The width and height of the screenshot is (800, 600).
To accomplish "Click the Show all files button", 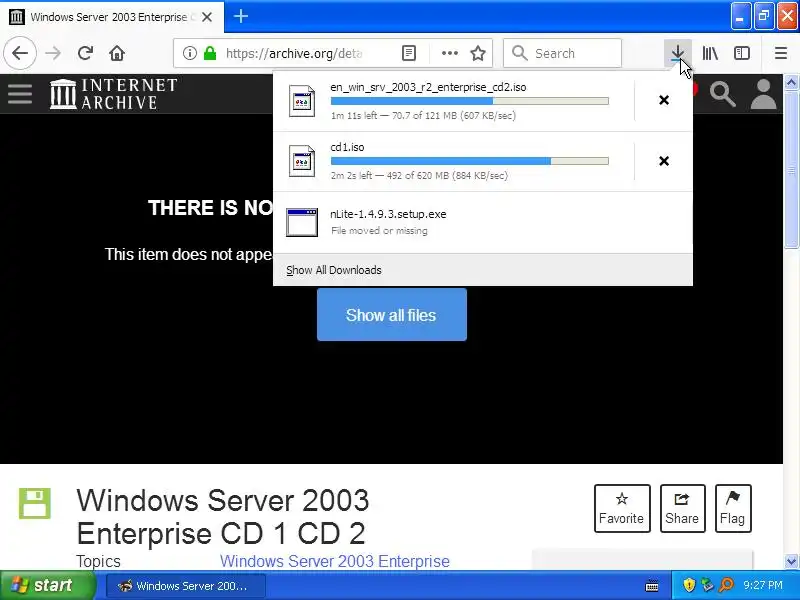I will pos(391,315).
